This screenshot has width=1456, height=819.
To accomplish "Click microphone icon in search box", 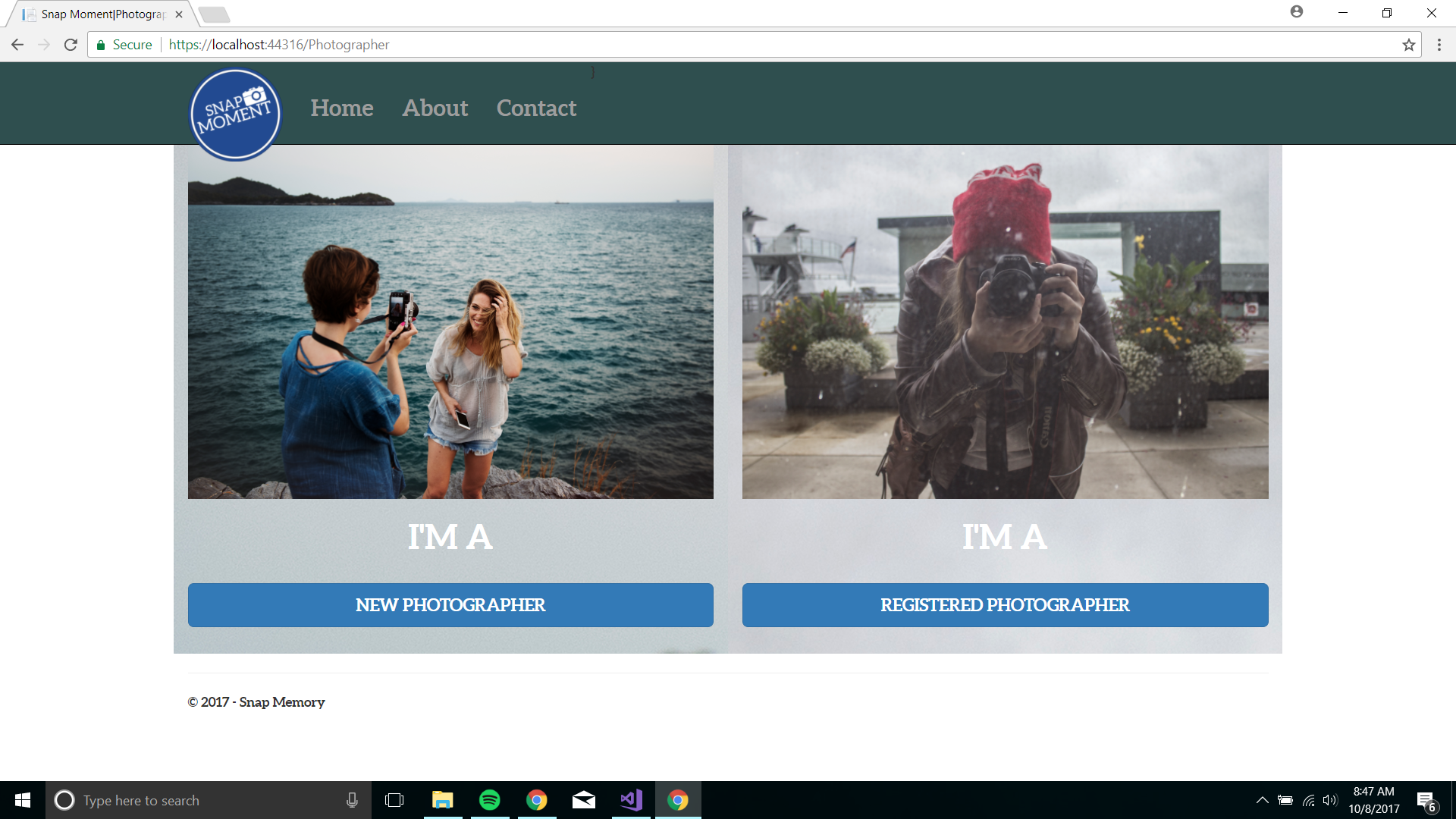I will coord(352,800).
